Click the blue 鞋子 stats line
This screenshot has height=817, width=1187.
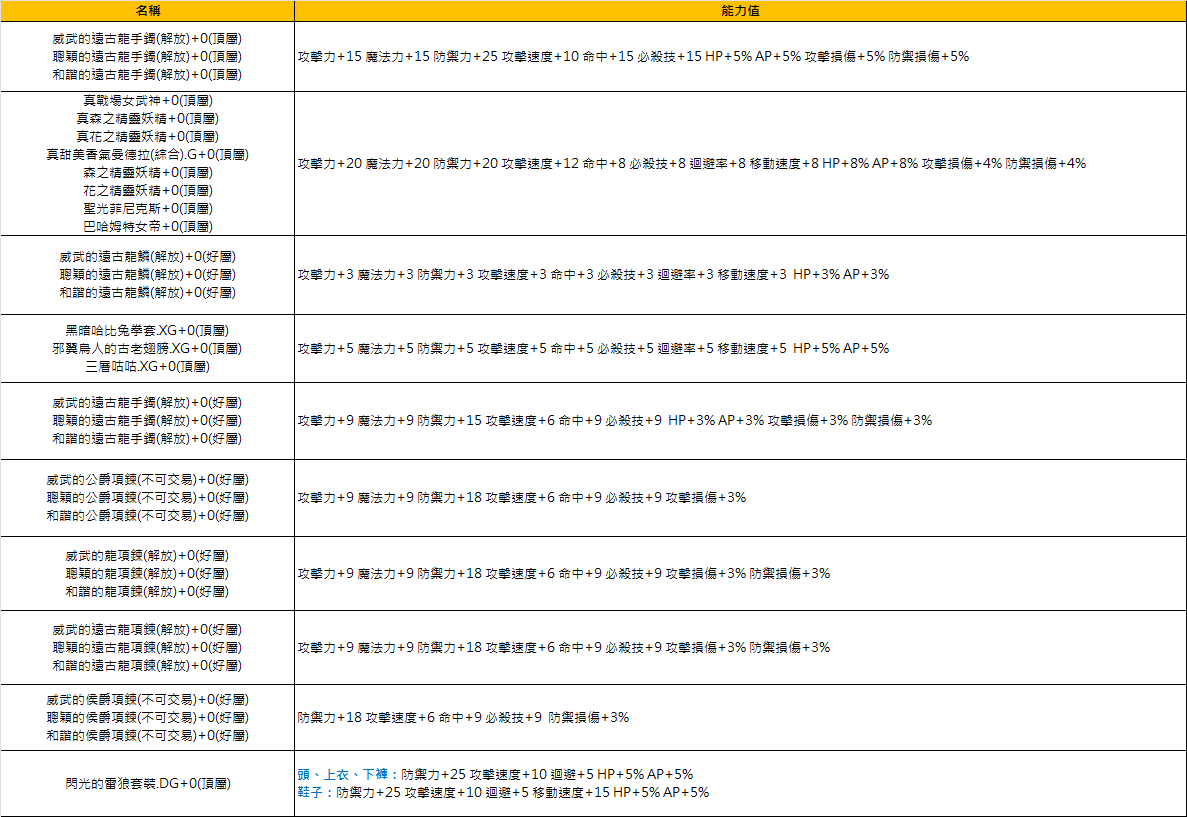pyautogui.click(x=503, y=793)
